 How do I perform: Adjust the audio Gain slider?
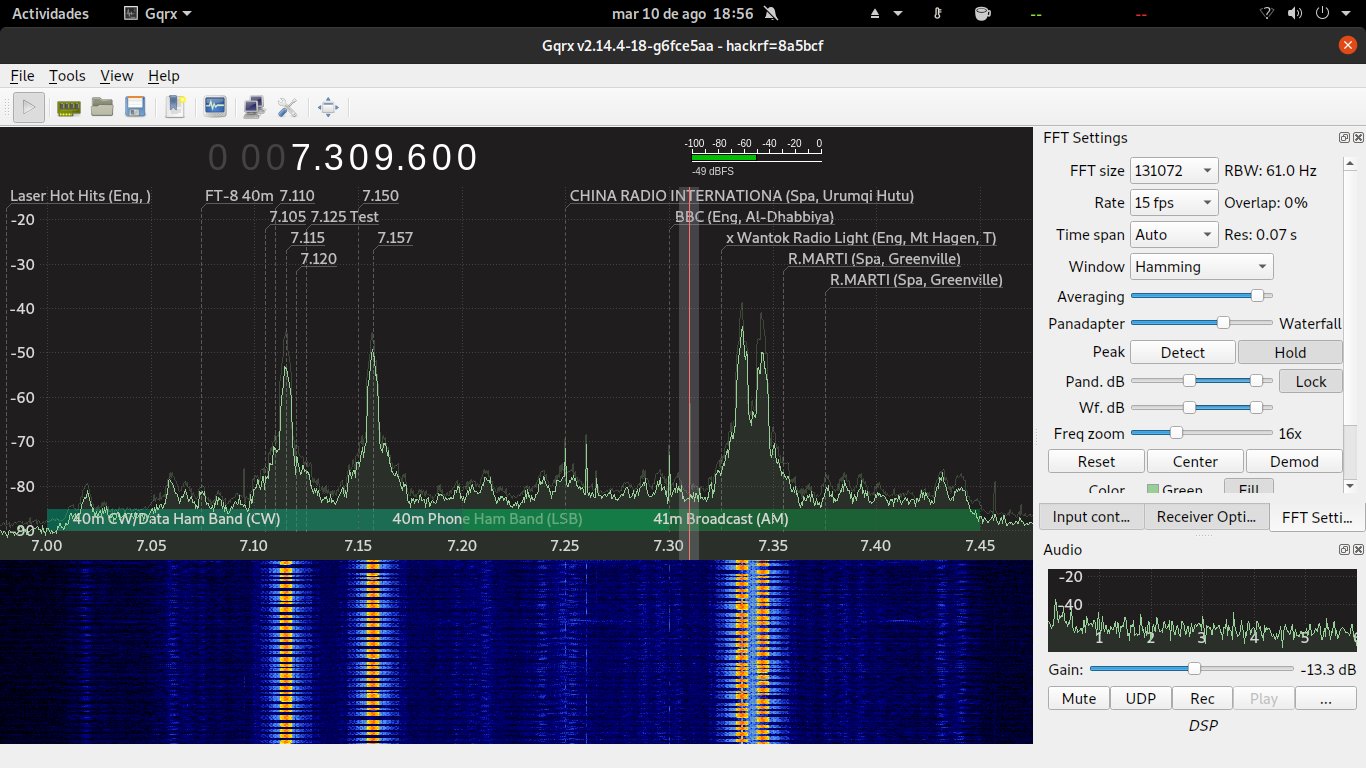[1191, 669]
